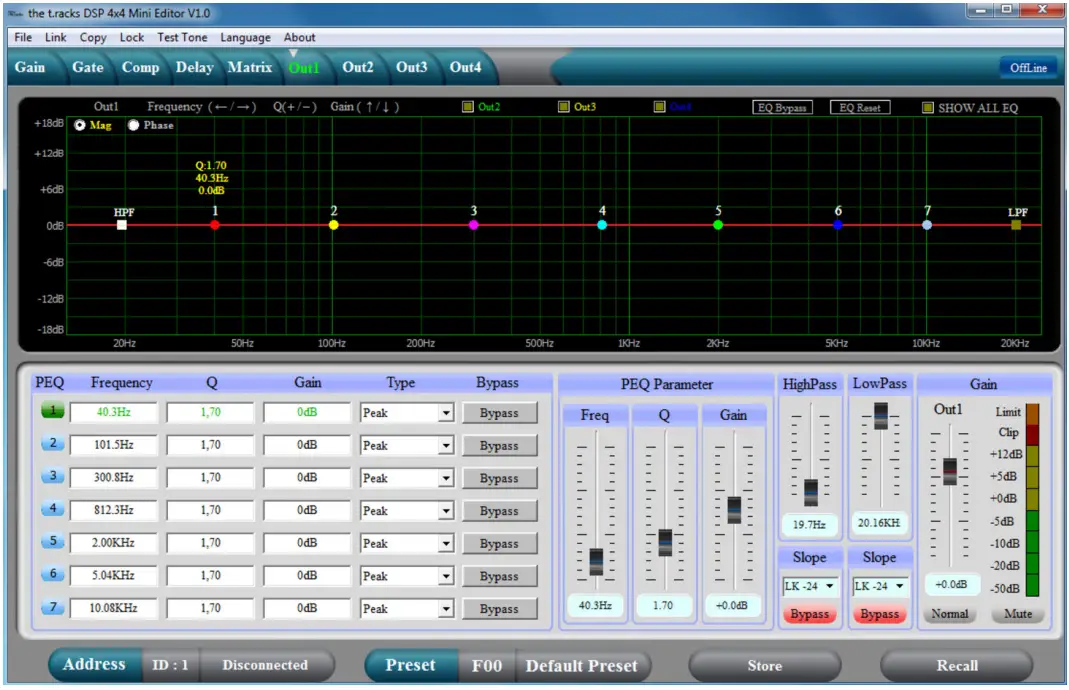Viewport: 1069px width, 690px height.
Task: Click the Frequency field for PEQ 4
Action: (113, 510)
